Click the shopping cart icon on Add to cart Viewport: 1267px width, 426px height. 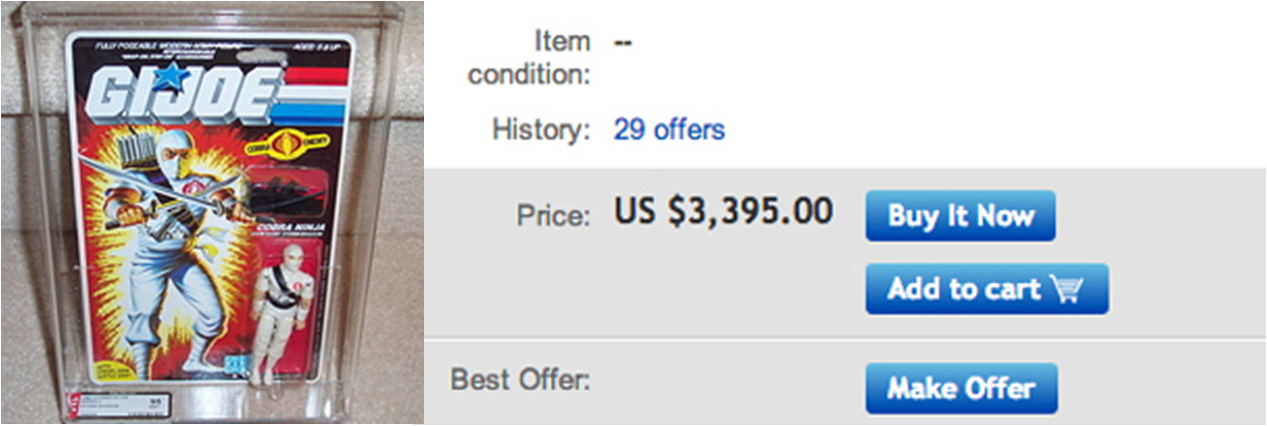click(x=1067, y=290)
